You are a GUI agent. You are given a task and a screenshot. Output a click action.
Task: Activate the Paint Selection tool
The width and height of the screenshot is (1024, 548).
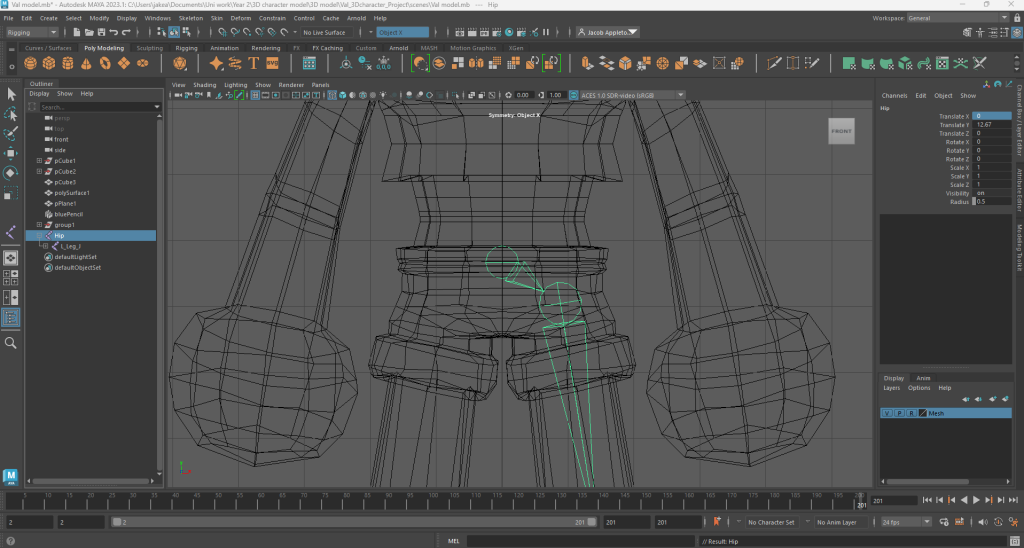coord(11,133)
